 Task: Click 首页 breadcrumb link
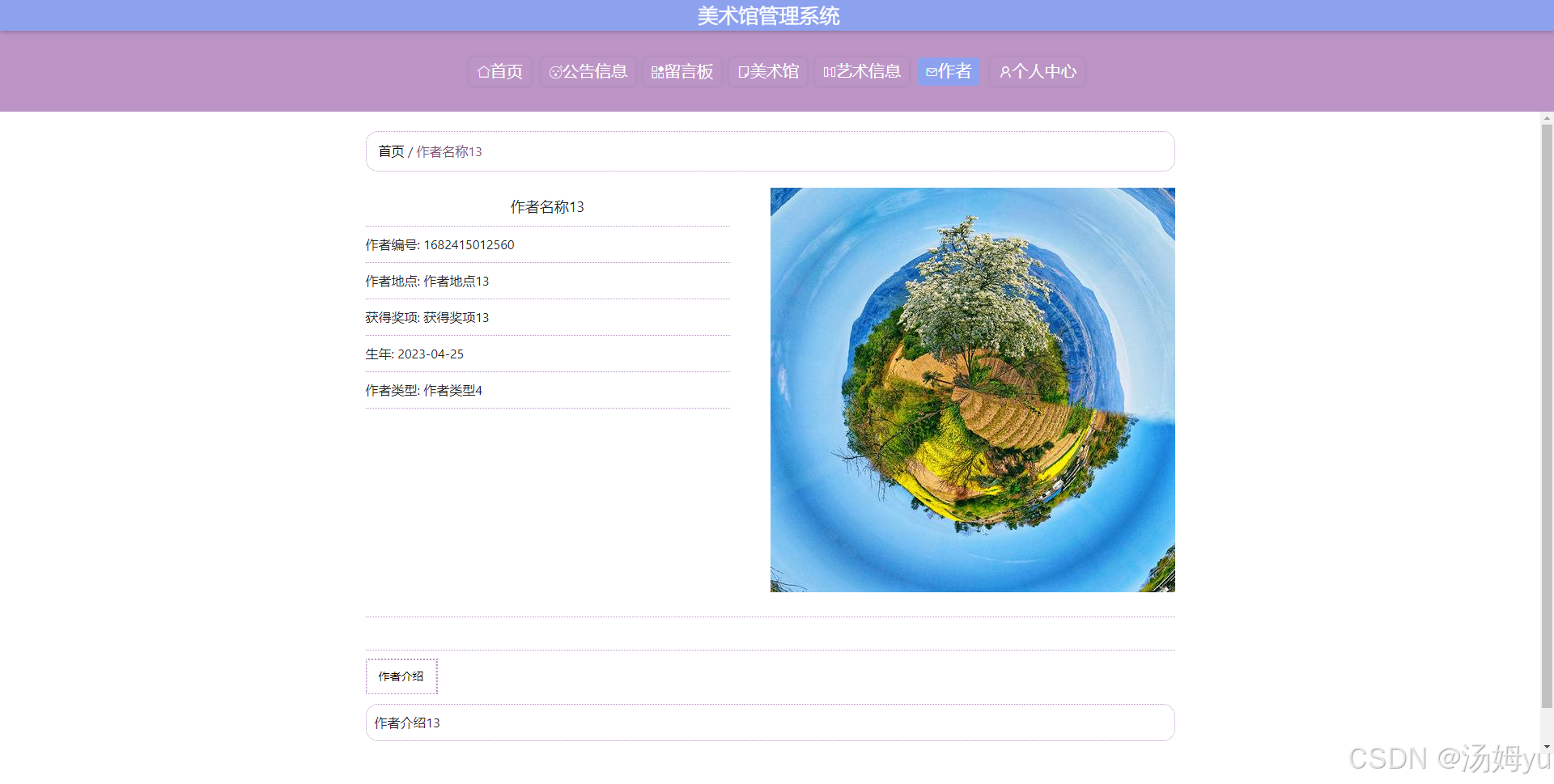point(391,151)
